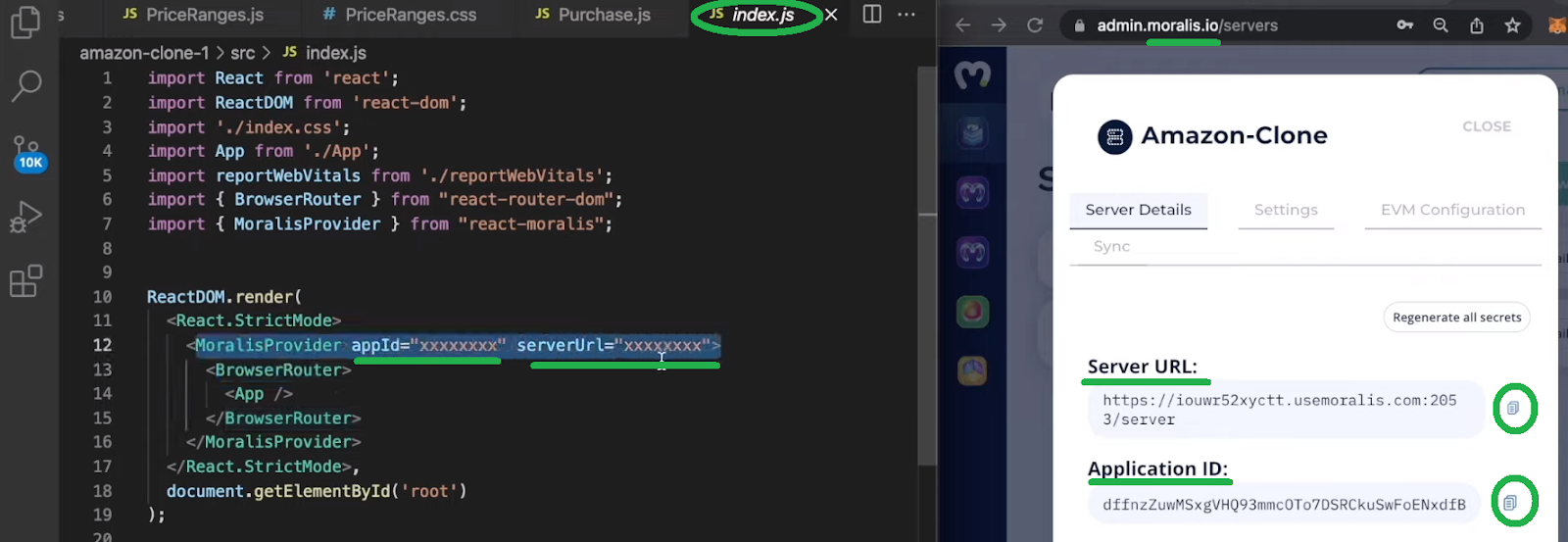Click src in the breadcrumb
Image resolution: width=1568 pixels, height=542 pixels.
coord(242,53)
